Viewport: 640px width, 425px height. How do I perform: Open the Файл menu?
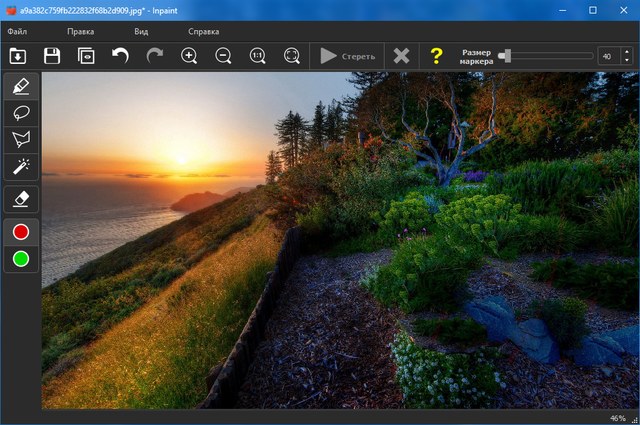pos(17,32)
